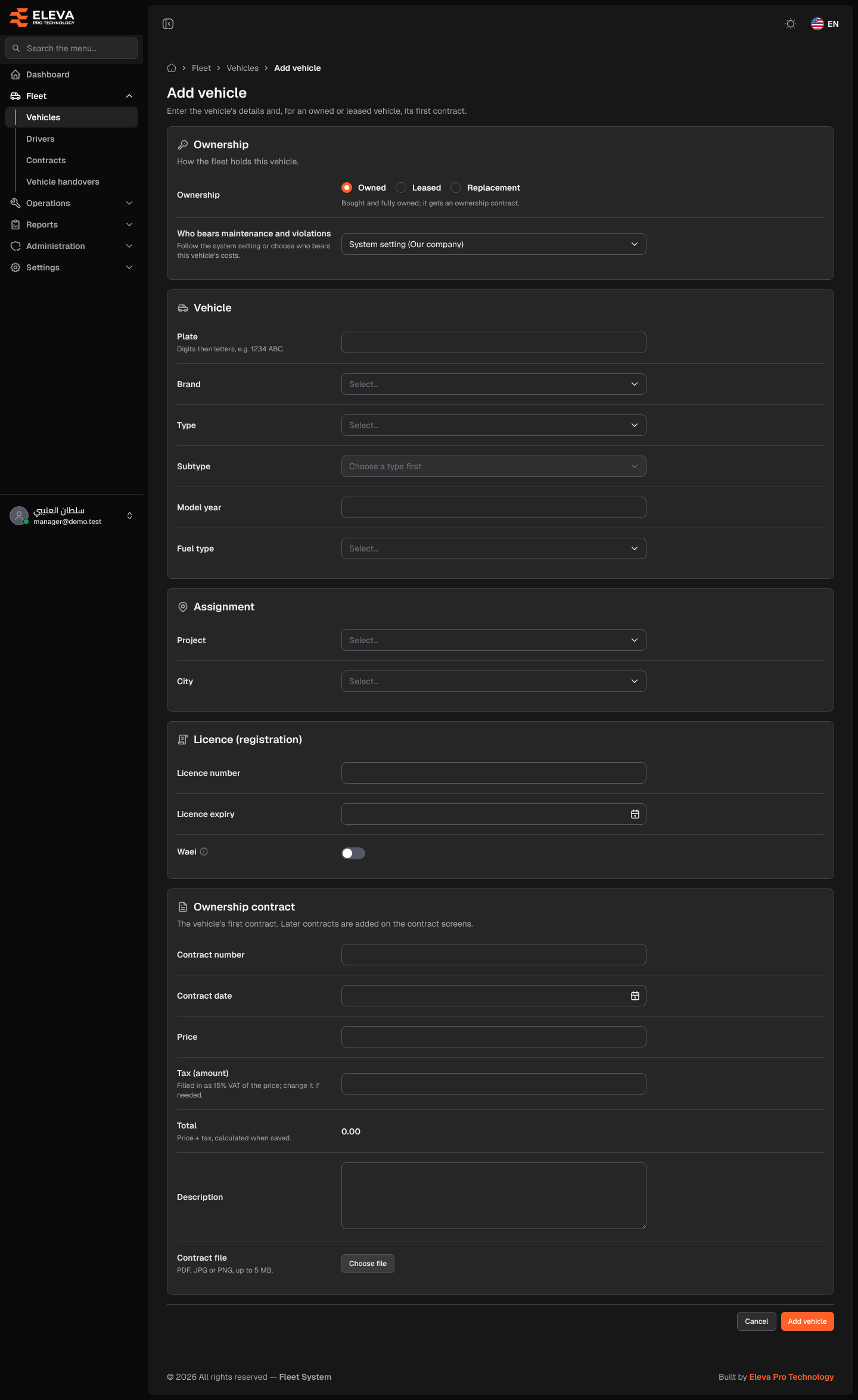Viewport: 858px width, 1400px height.
Task: Click the Reports clipboard icon
Action: [x=15, y=225]
